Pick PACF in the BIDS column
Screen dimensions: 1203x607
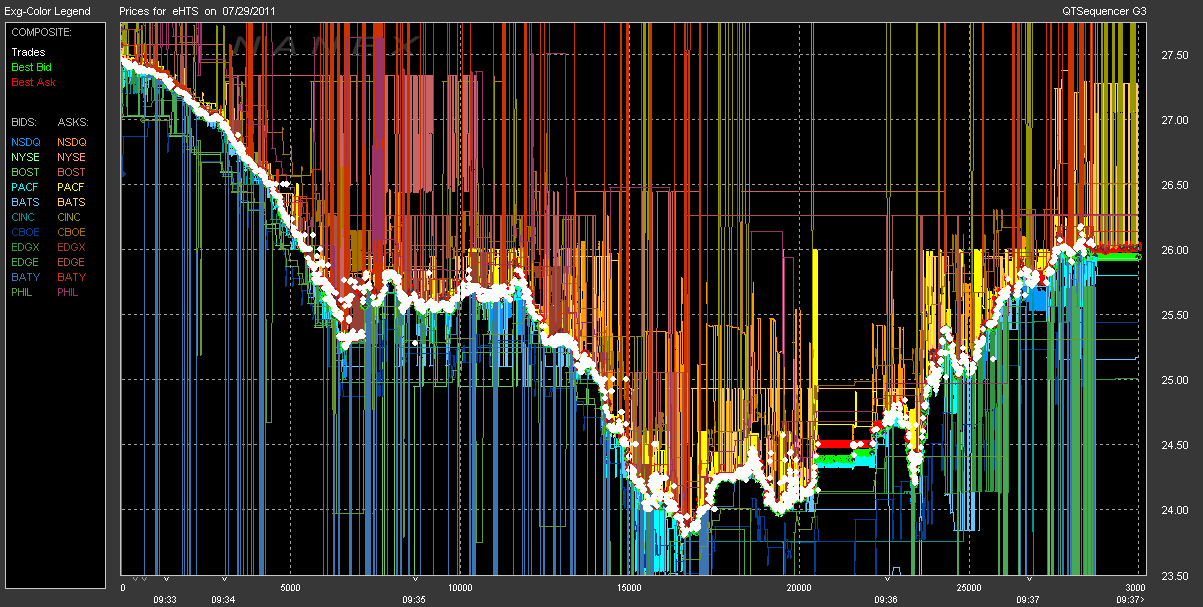(x=26, y=187)
